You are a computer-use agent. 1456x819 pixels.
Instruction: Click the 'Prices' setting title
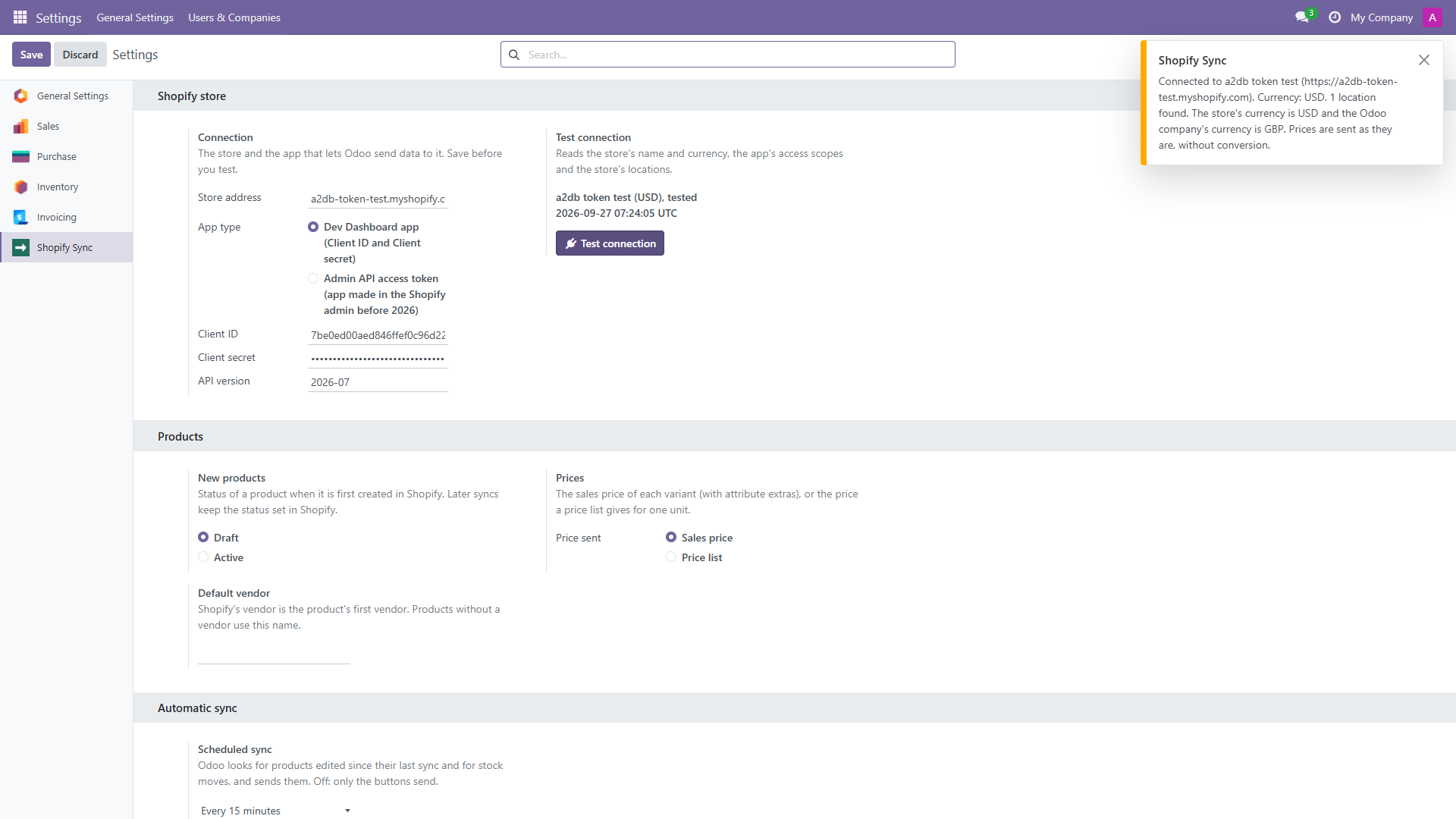point(570,478)
